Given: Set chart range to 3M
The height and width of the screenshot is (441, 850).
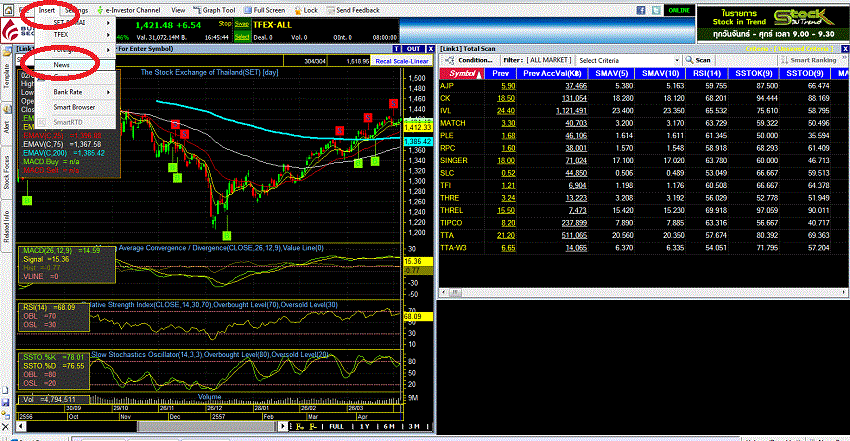Looking at the screenshot, I should point(414,426).
